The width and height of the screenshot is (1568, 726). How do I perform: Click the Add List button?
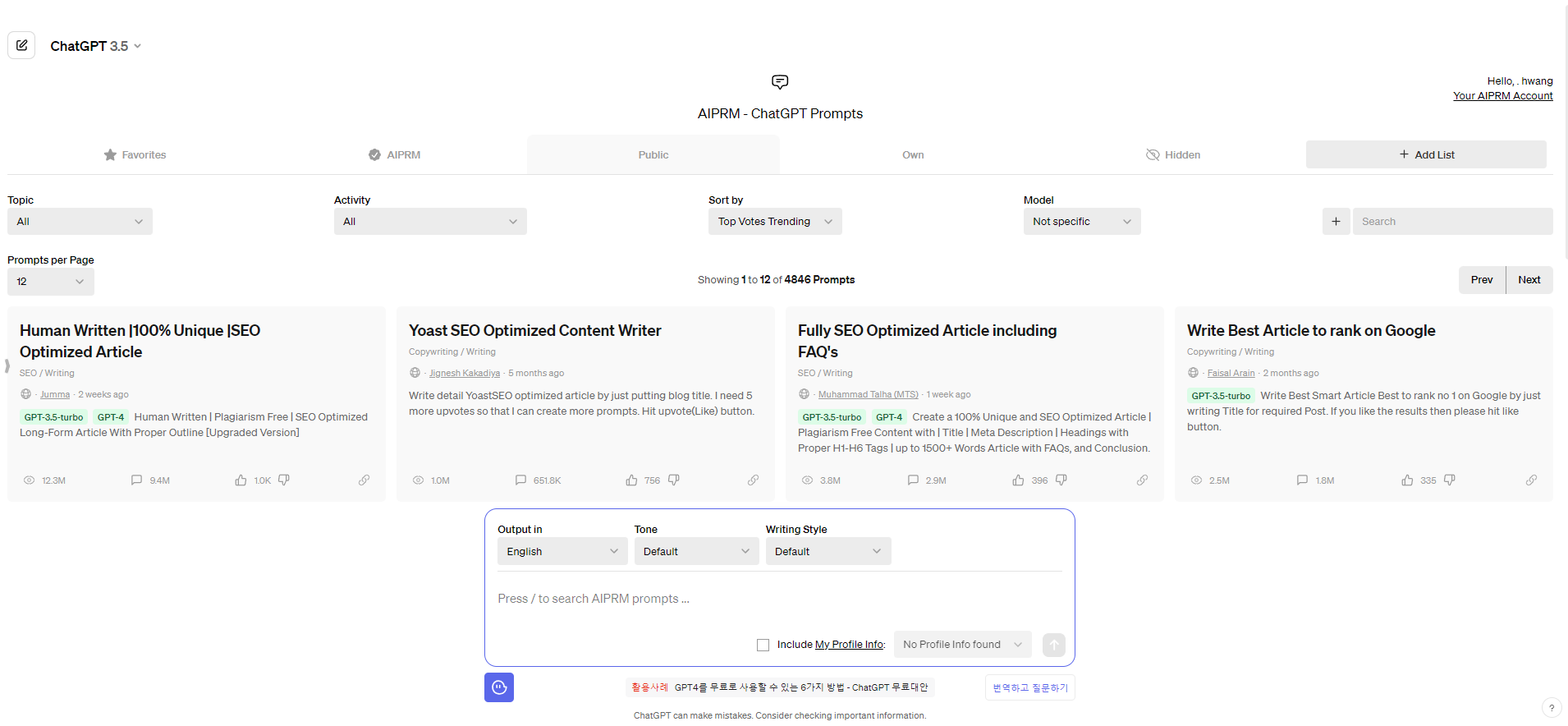coord(1426,154)
